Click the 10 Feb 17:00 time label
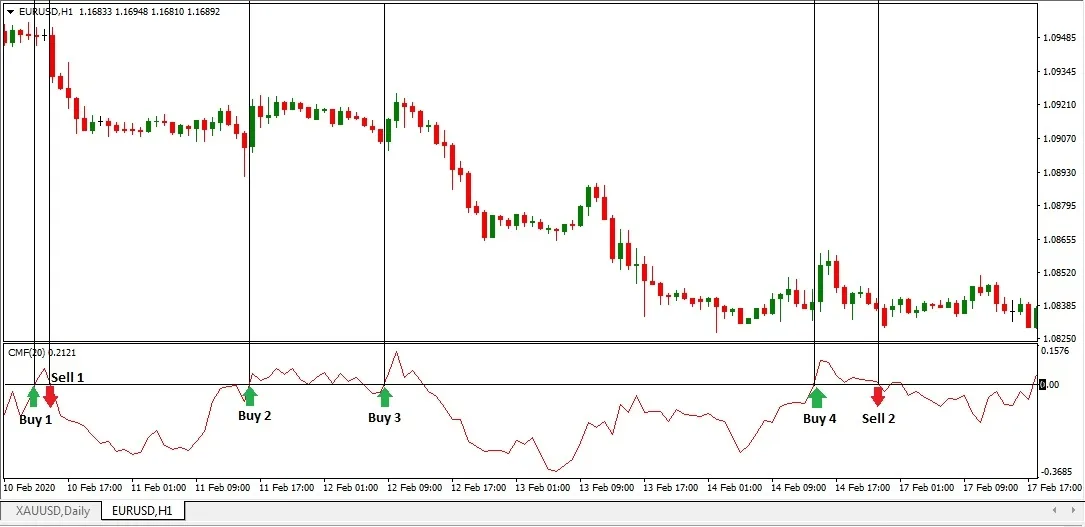 tap(93, 488)
